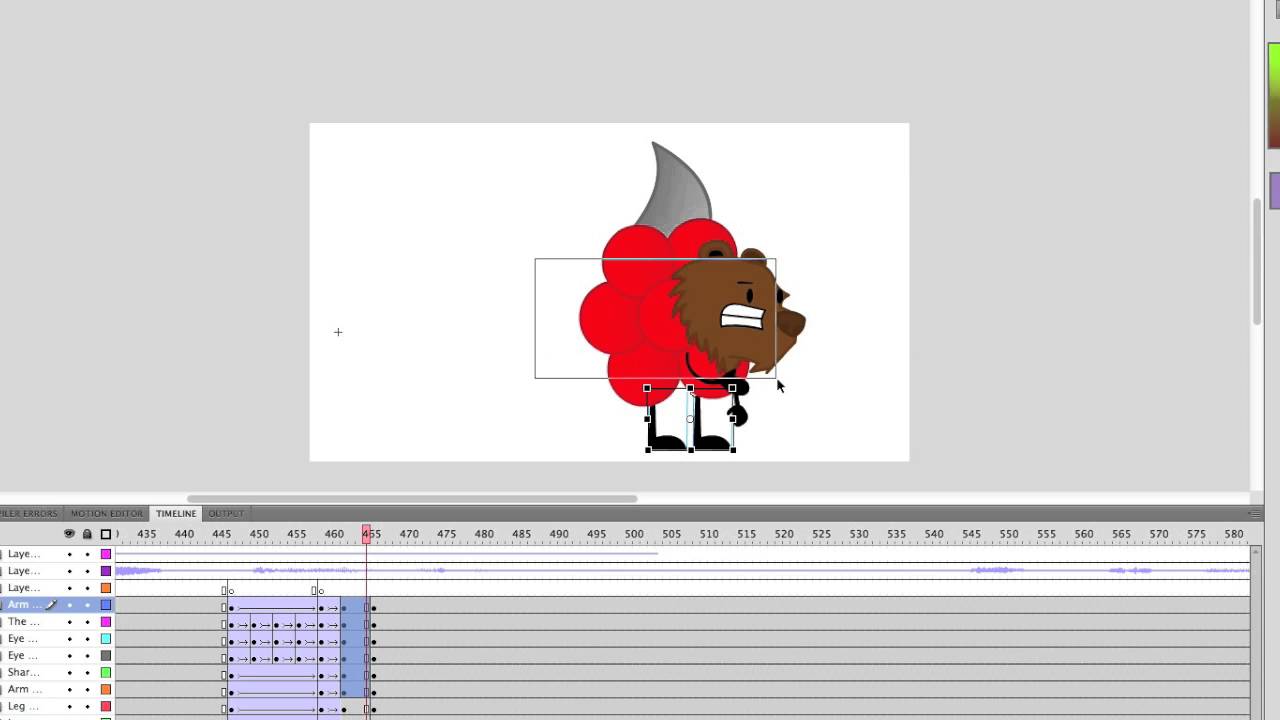Switch to the Output tab
1280x720 pixels.
(226, 513)
